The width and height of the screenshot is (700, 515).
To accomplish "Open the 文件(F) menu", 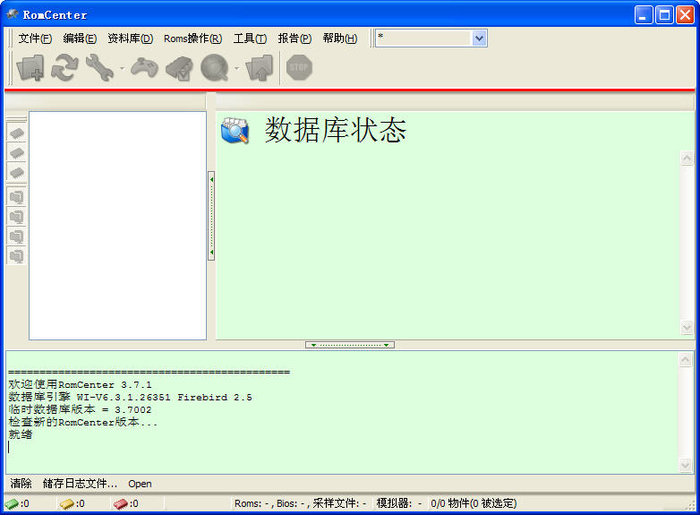I will (x=35, y=38).
